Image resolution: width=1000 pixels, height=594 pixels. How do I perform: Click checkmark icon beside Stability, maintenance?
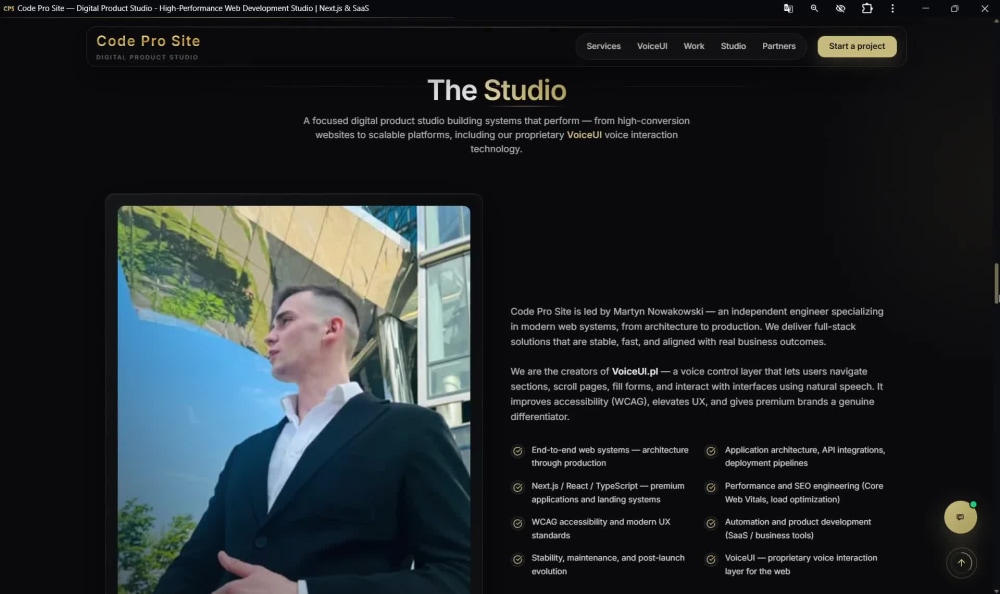coord(518,560)
